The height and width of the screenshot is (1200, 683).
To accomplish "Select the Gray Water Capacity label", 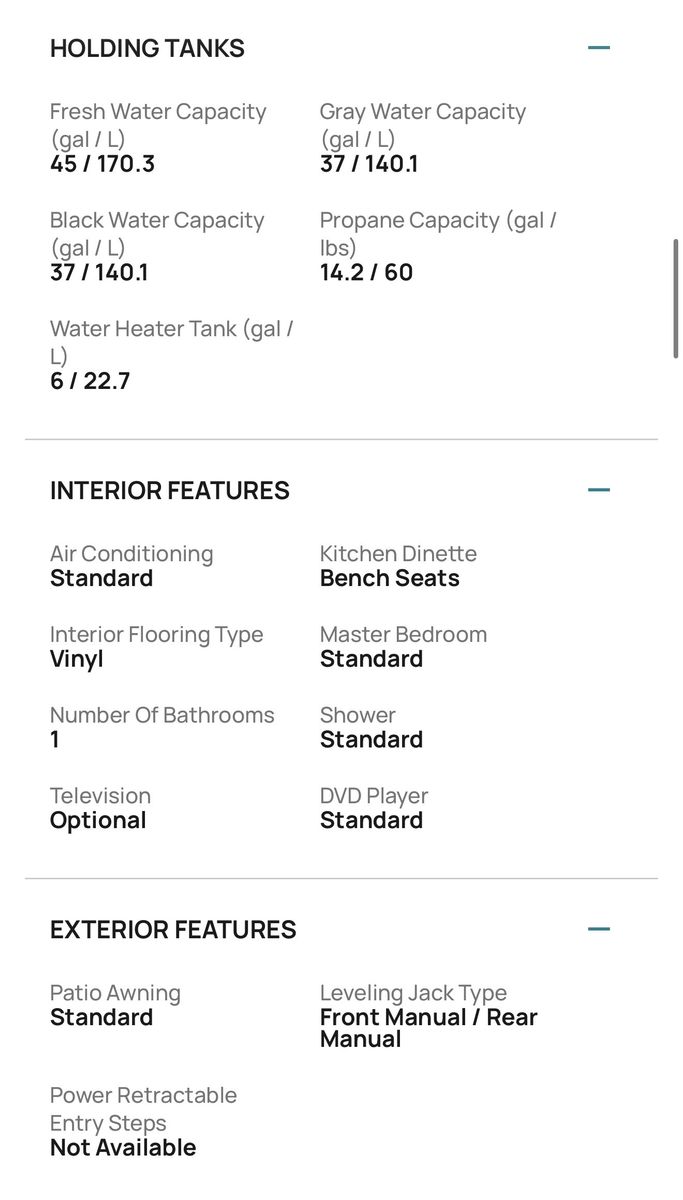I will pyautogui.click(x=422, y=124).
